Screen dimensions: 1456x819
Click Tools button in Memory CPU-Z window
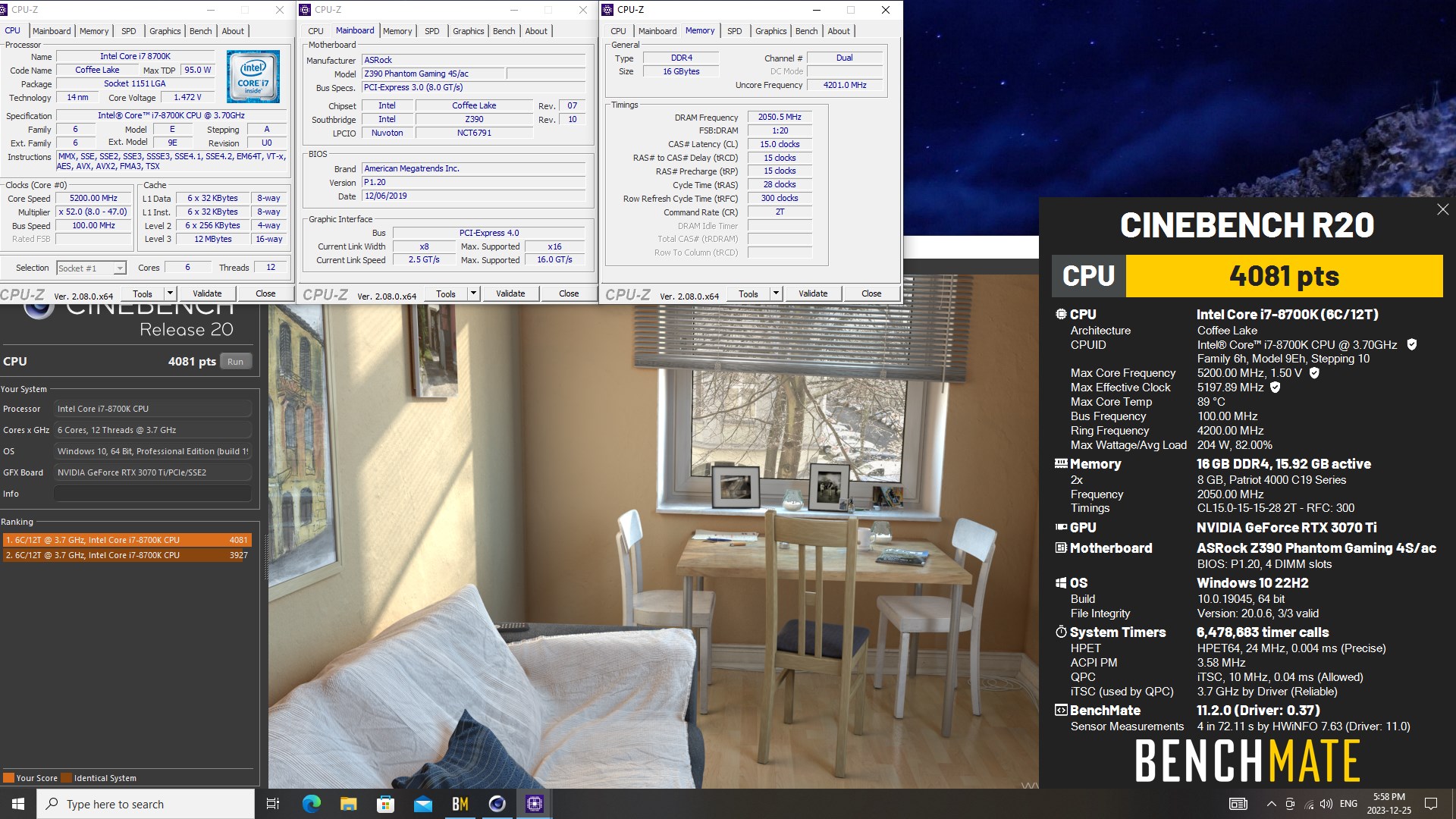748,293
